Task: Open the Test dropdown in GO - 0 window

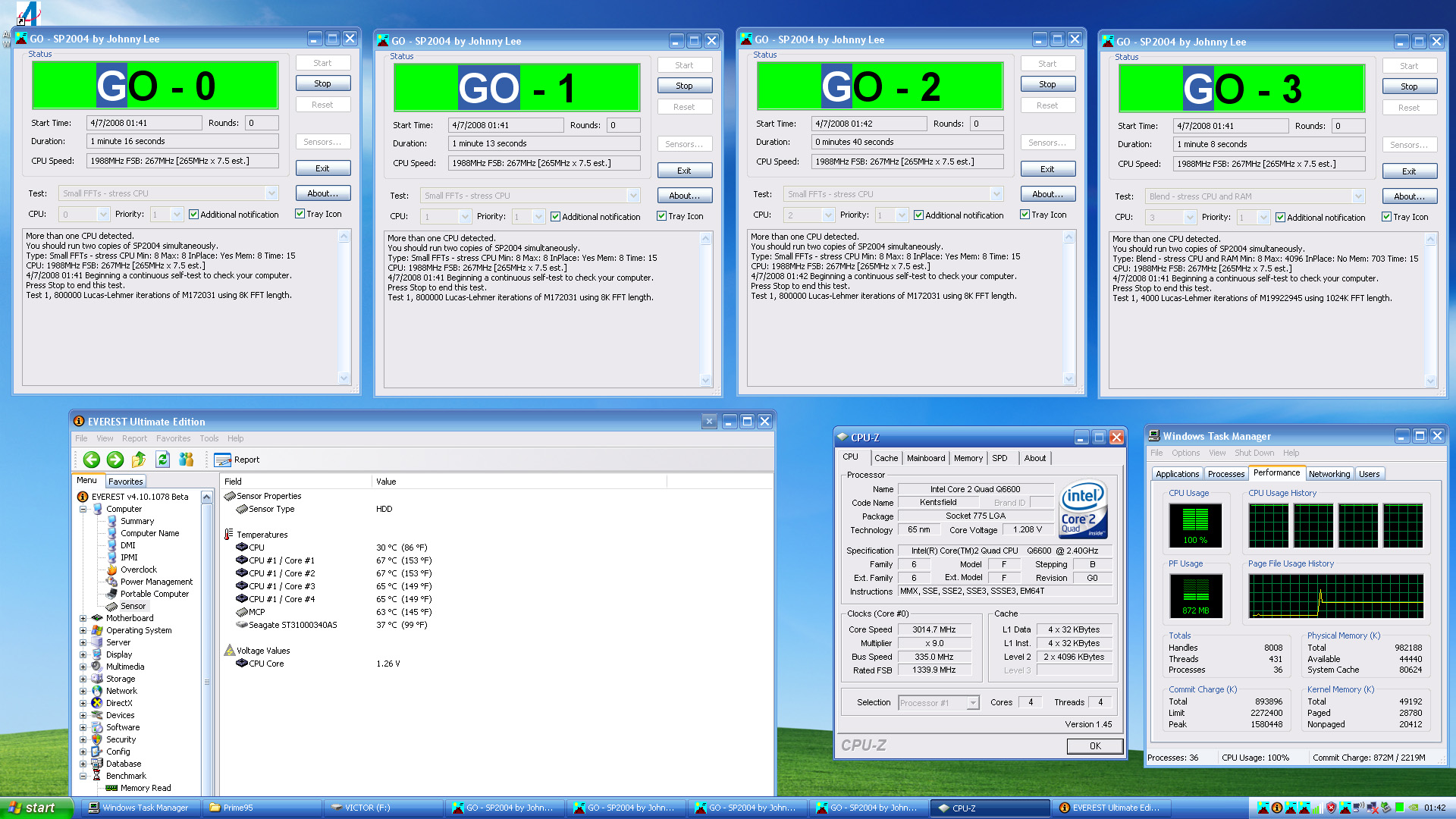Action: 271,193
